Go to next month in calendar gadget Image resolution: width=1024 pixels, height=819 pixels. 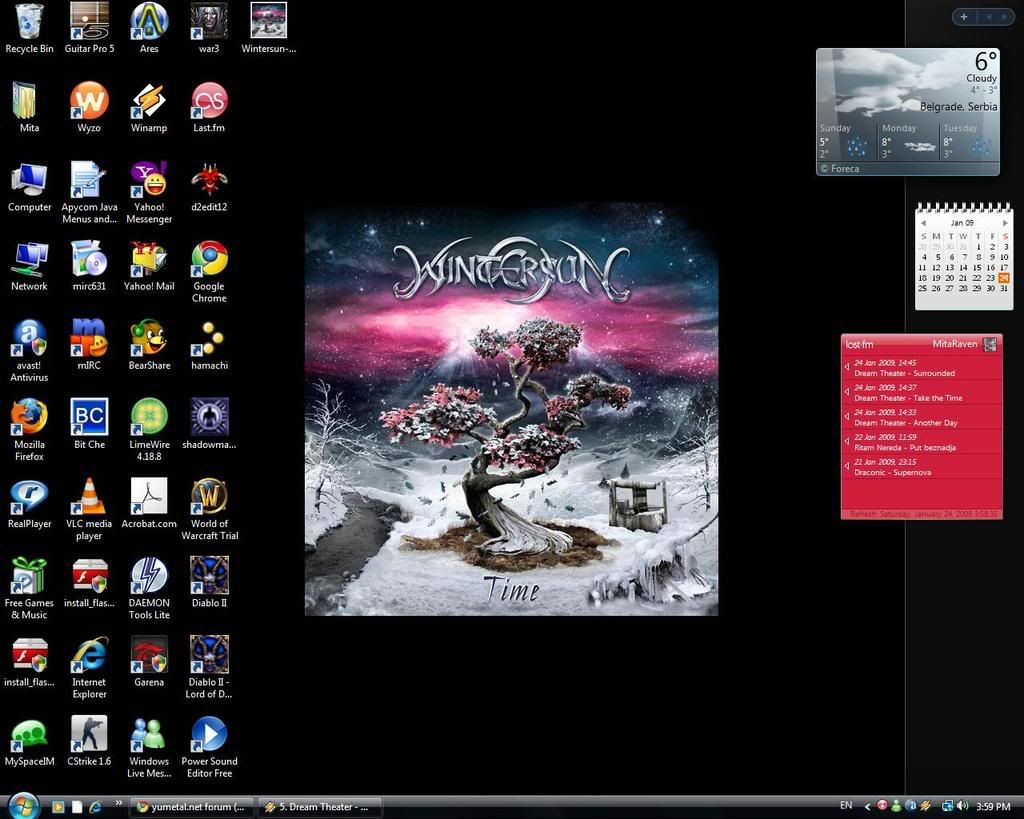point(1004,223)
